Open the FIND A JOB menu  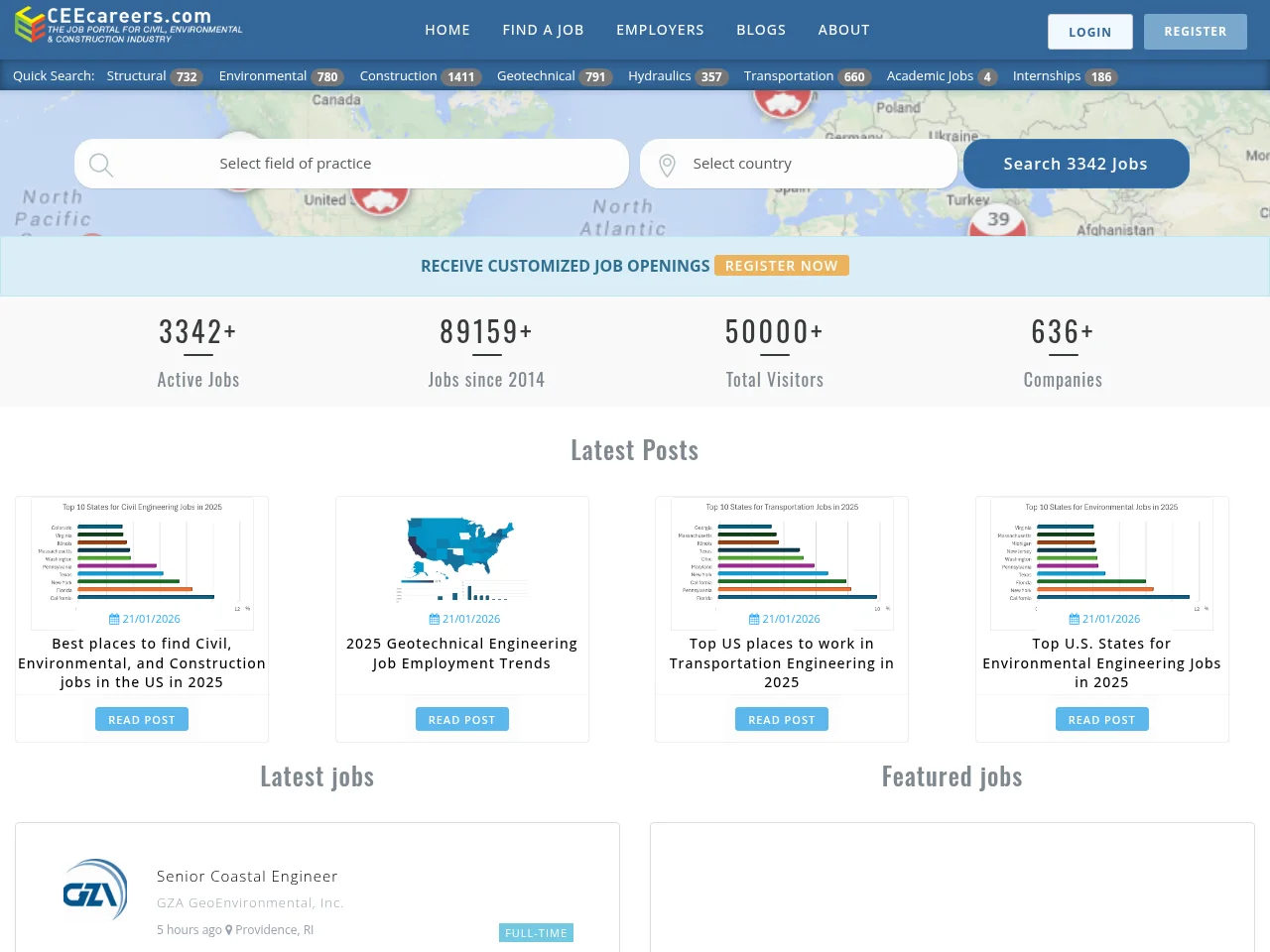coord(543,30)
